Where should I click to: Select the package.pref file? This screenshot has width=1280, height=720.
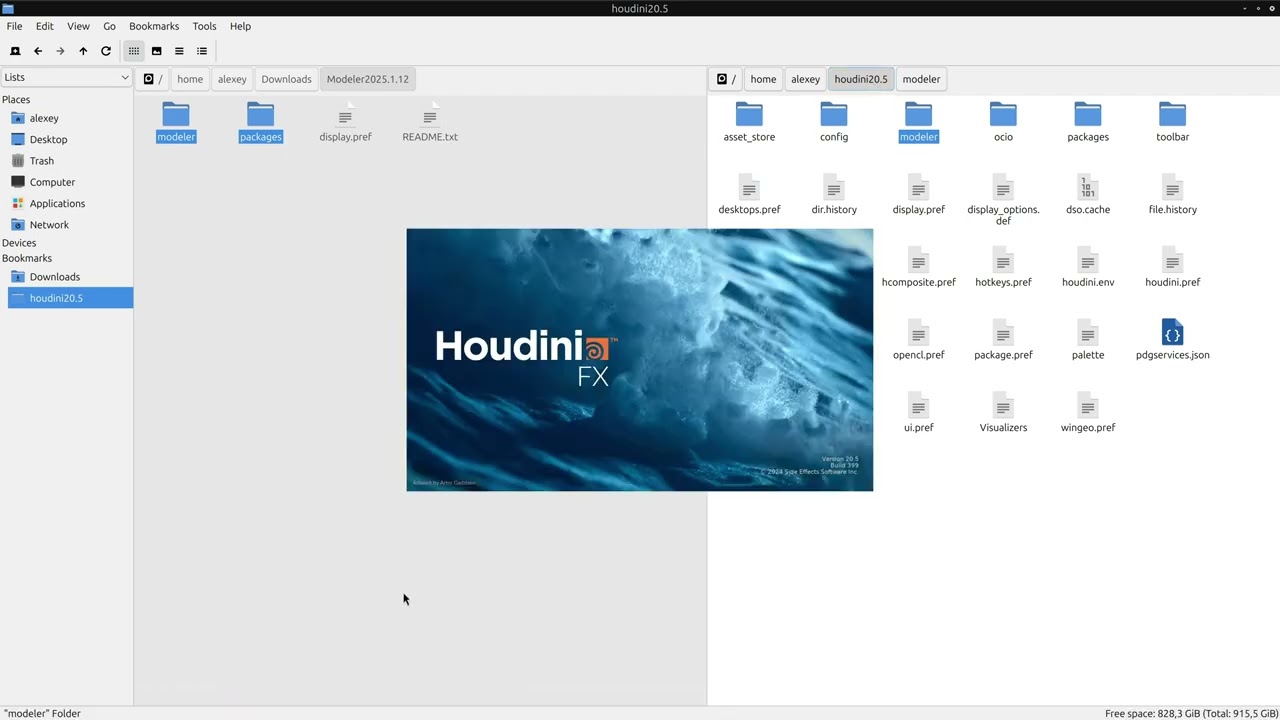1003,340
